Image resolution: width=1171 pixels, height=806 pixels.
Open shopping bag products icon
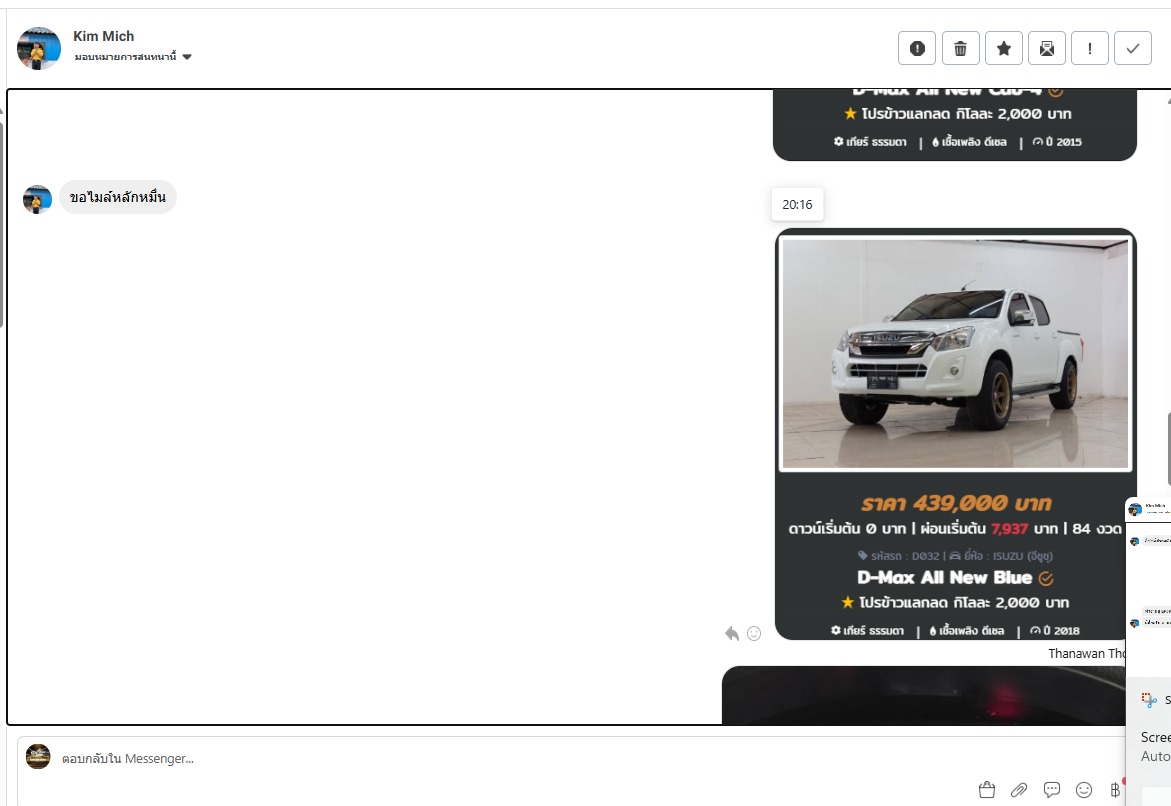(x=987, y=790)
